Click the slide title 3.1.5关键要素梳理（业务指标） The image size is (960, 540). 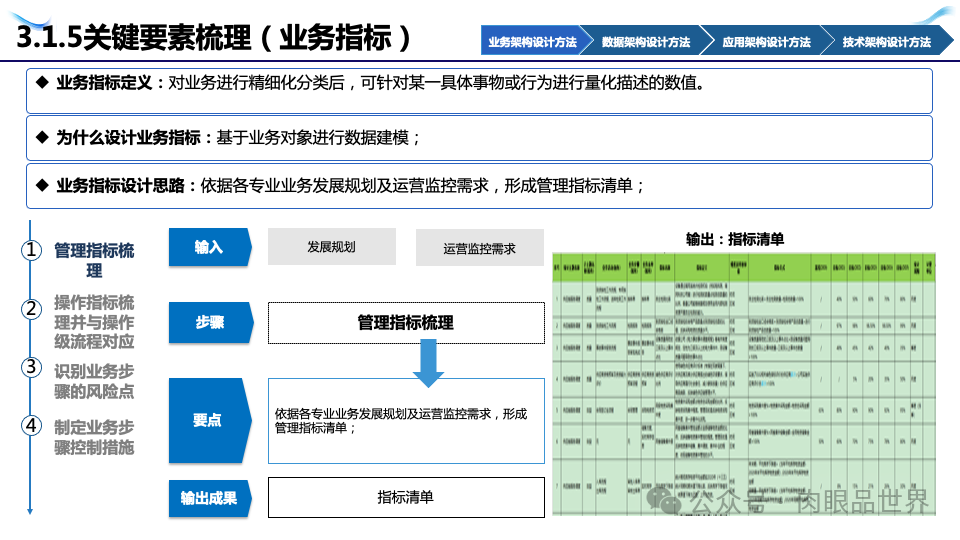214,37
